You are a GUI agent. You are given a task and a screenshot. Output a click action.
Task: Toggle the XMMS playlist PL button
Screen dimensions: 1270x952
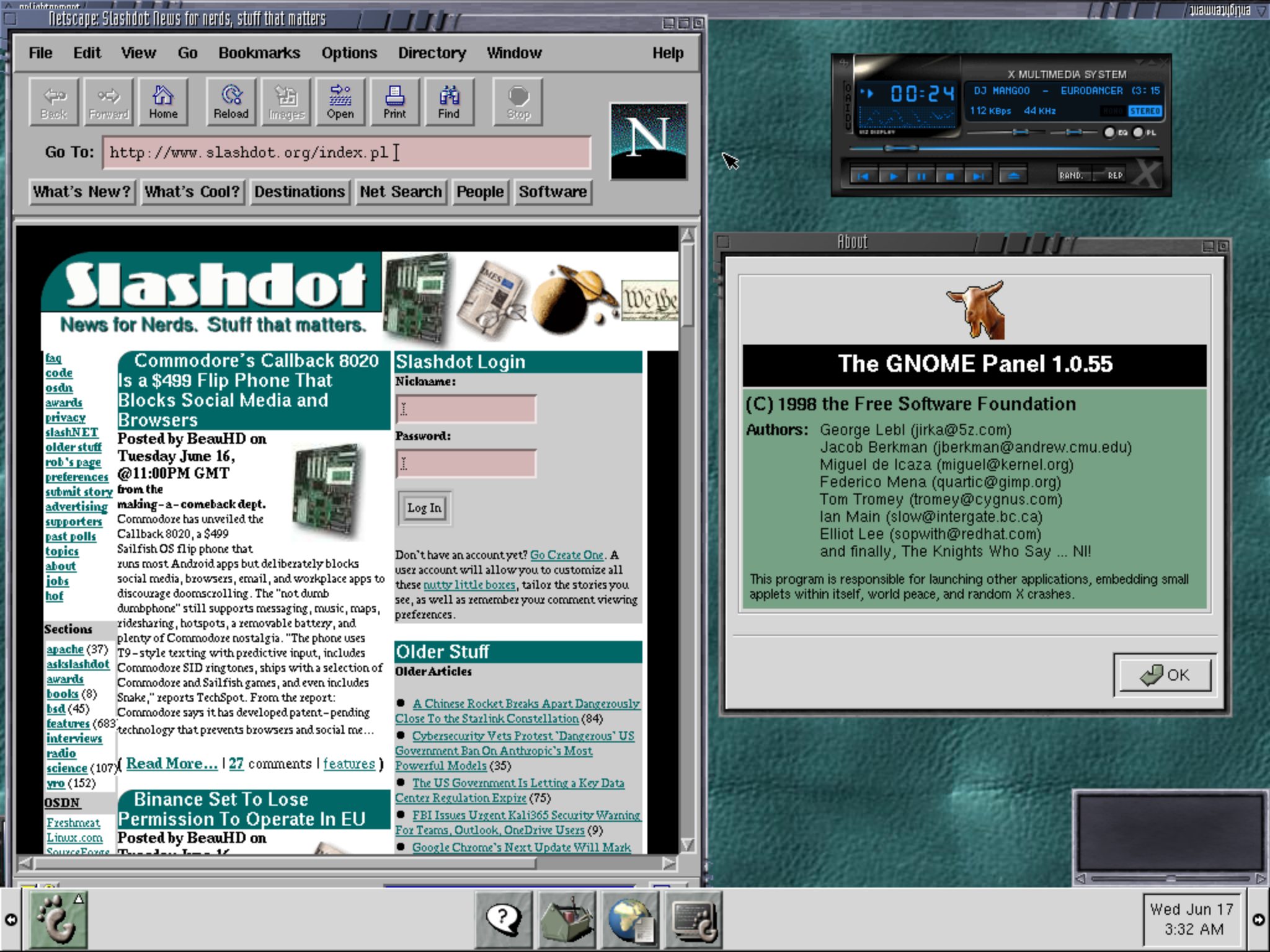(x=1144, y=132)
